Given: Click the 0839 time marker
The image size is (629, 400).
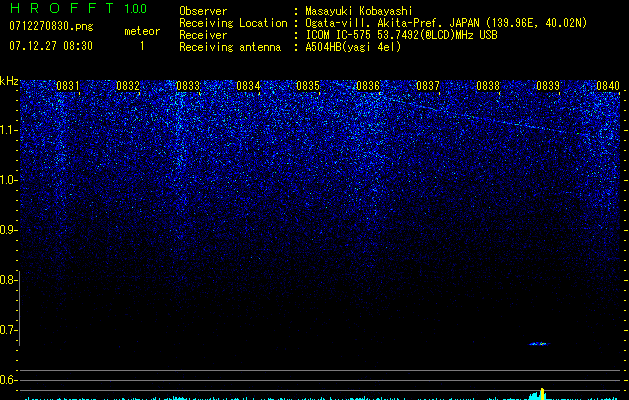Looking at the screenshot, I should coord(548,86).
